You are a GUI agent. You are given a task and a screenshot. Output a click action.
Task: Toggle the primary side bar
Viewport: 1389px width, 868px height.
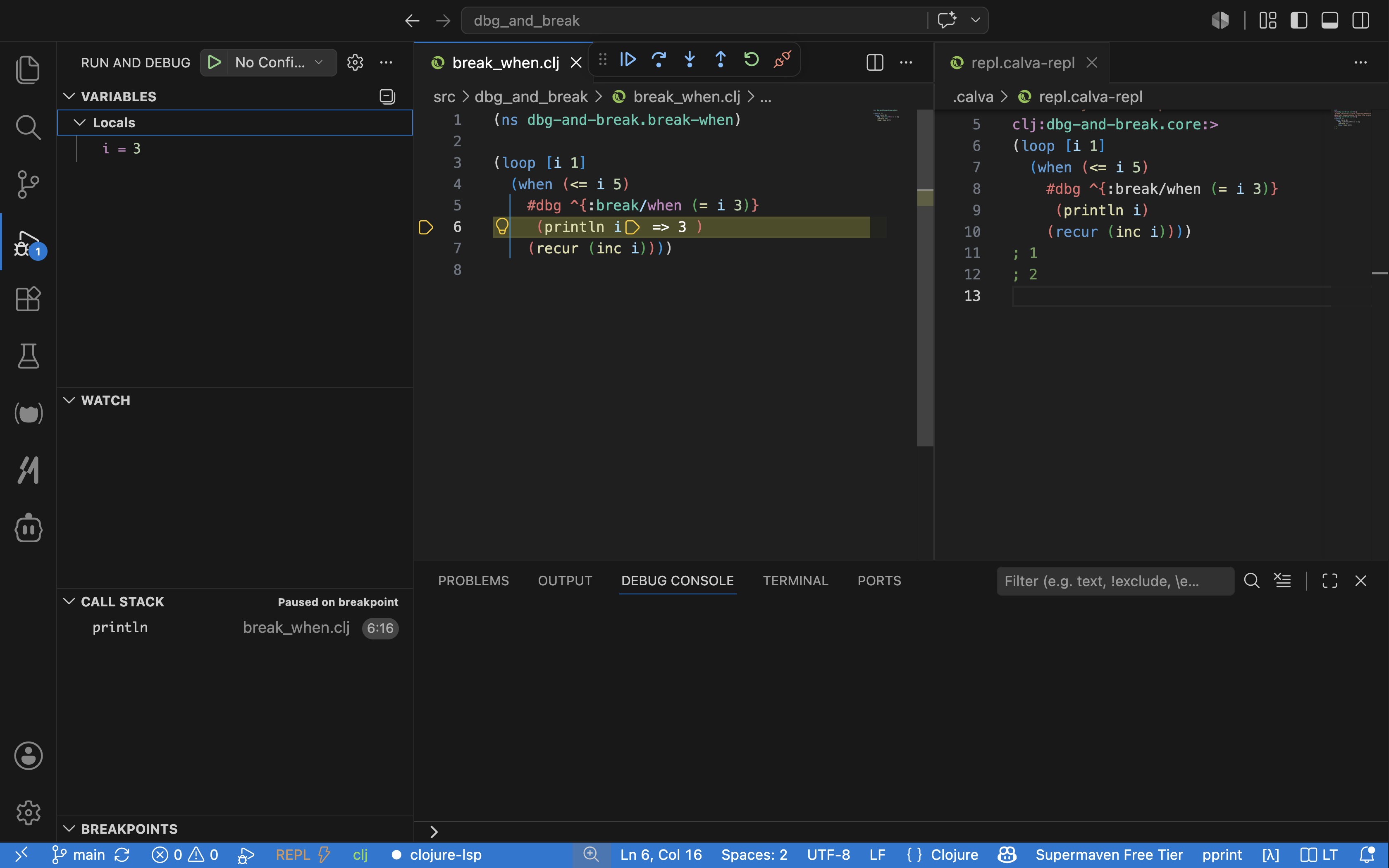1299,21
